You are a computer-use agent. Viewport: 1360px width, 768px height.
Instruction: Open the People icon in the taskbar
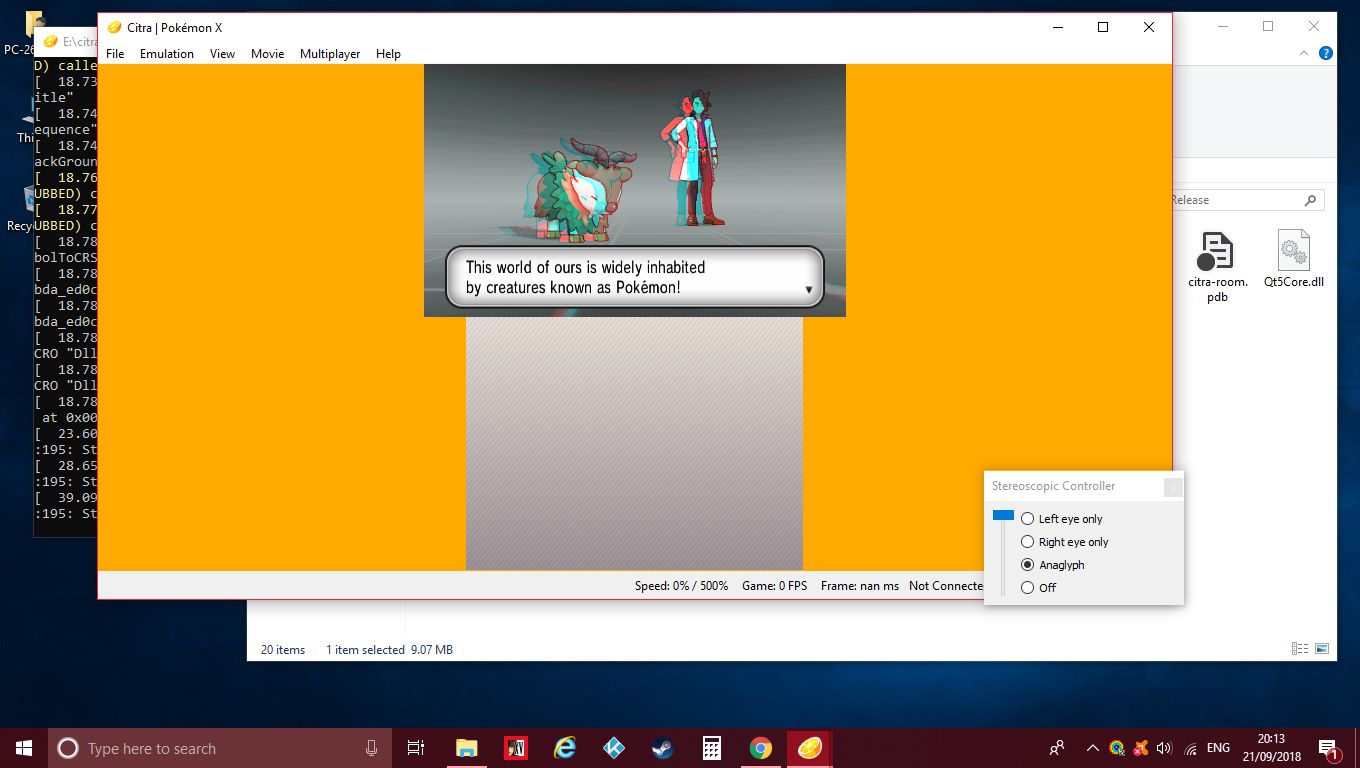(x=1057, y=748)
